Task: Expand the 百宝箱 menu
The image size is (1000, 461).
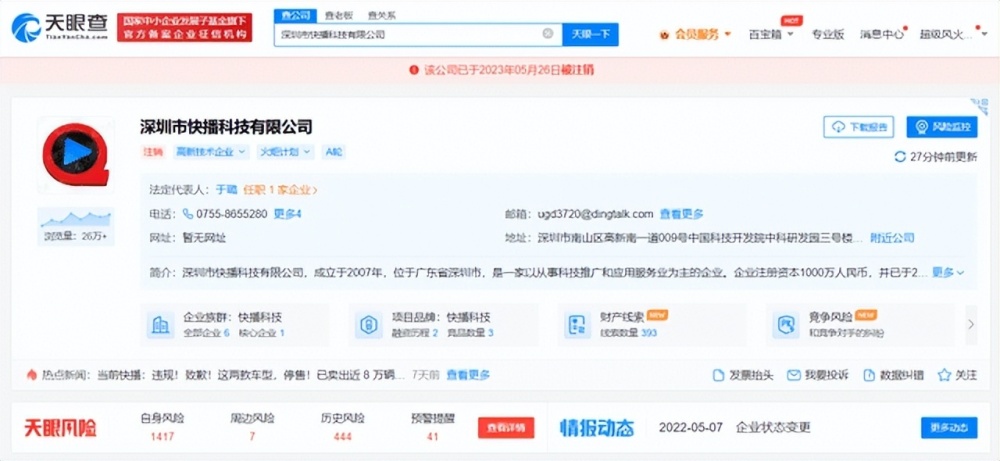Action: click(x=770, y=34)
